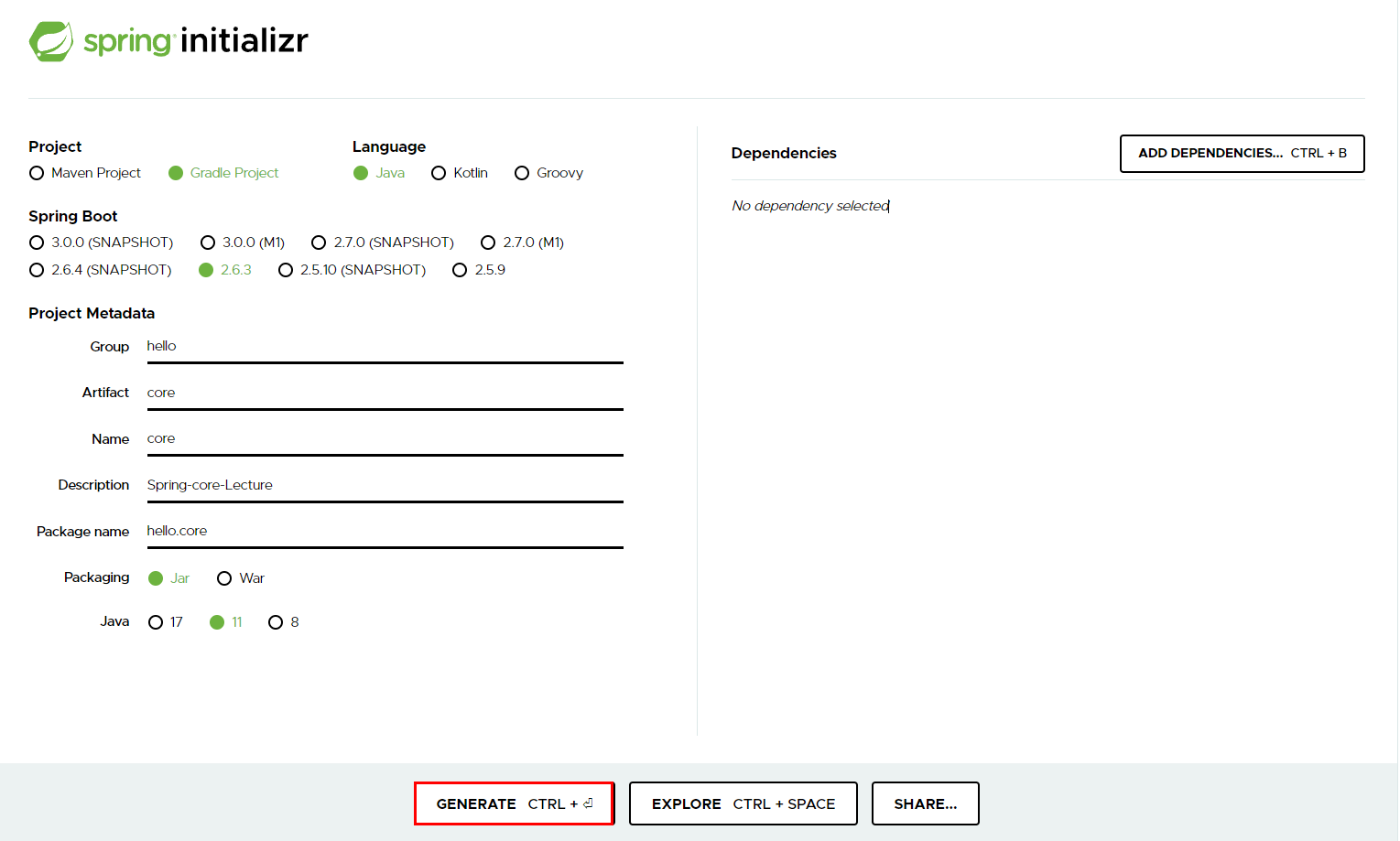Viewport: 1400px width, 841px height.
Task: Select Jar packaging option
Action: point(168,578)
